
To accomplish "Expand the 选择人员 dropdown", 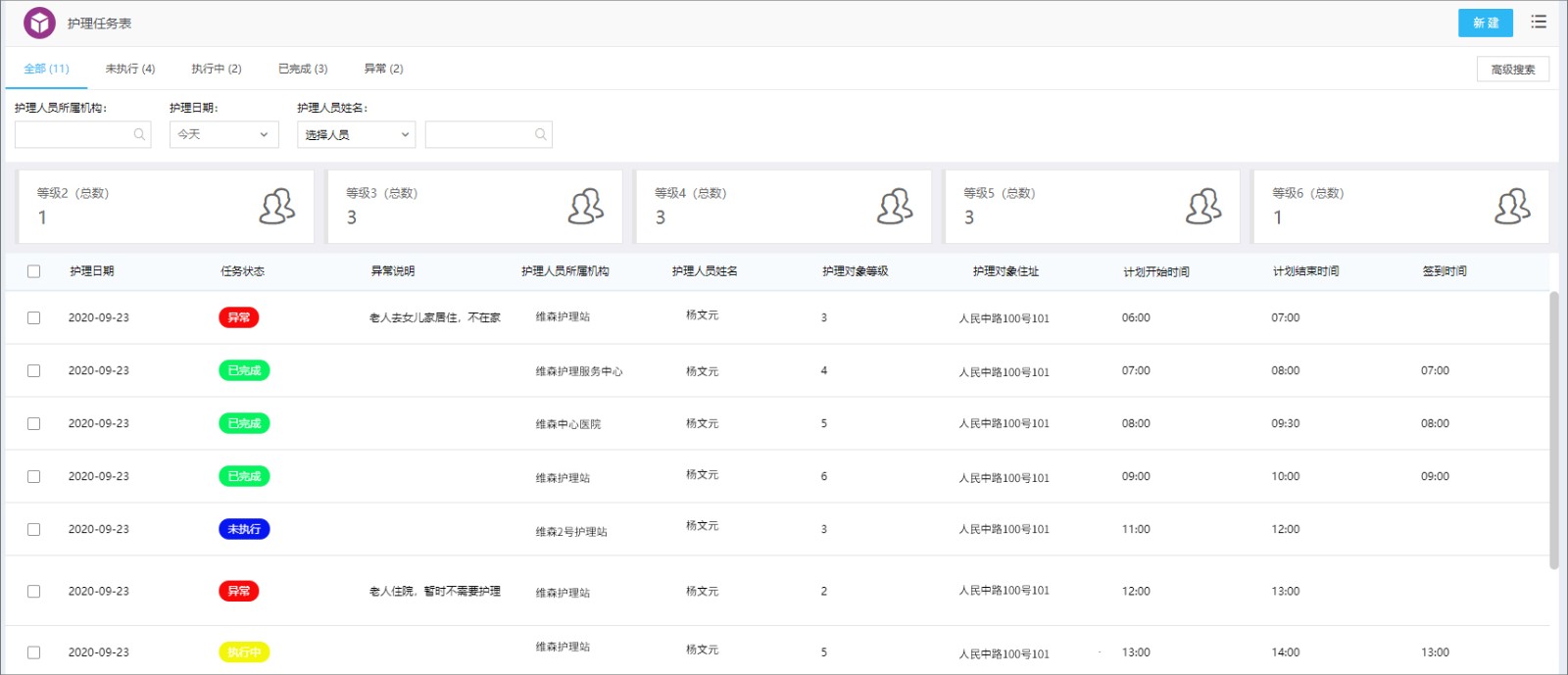I will click(356, 134).
